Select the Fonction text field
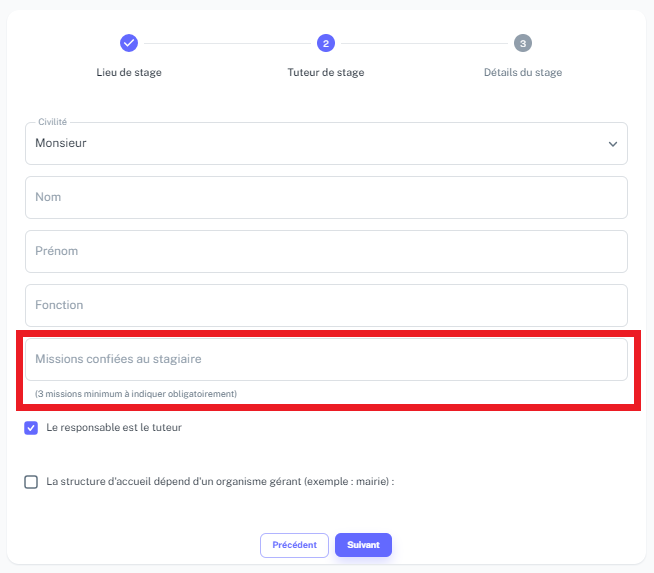Image resolution: width=654 pixels, height=573 pixels. point(326,305)
